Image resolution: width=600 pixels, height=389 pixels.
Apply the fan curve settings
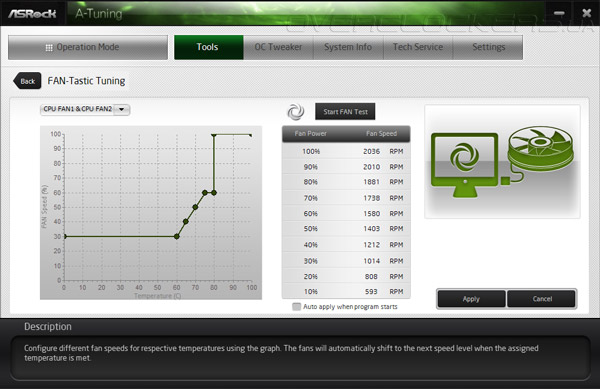471,299
